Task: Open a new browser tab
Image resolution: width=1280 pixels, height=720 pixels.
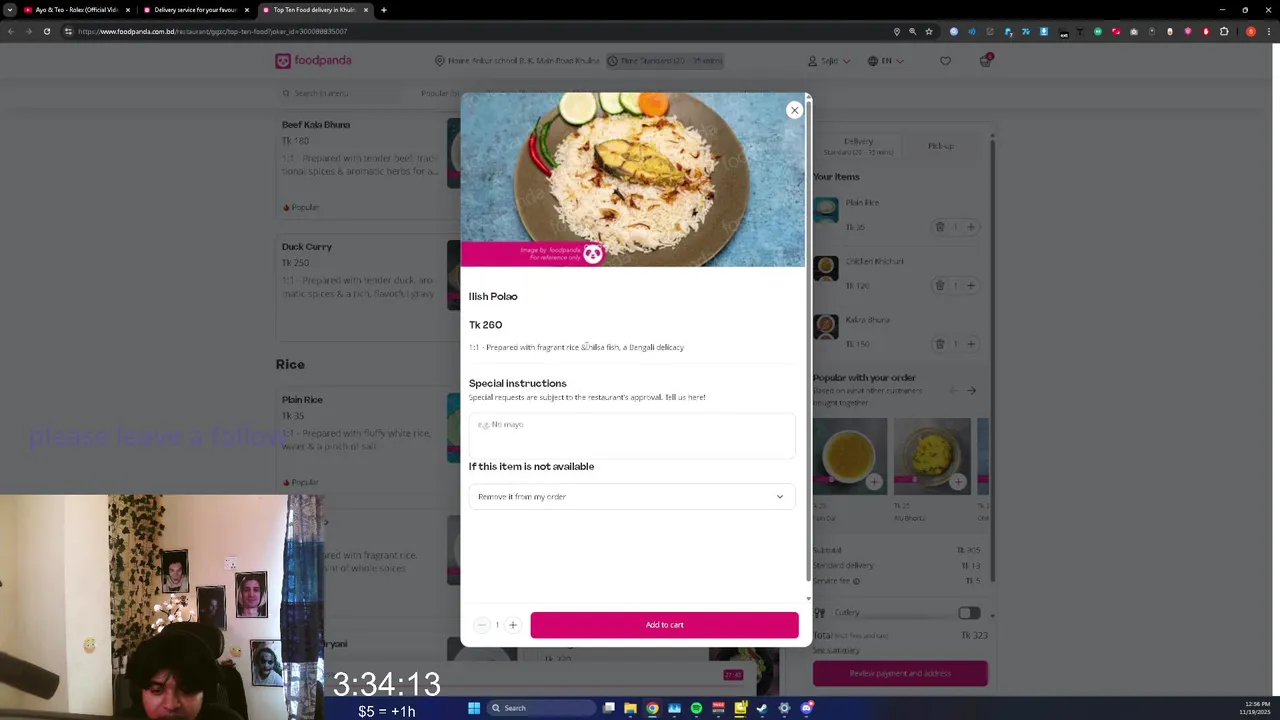Action: 384,10
